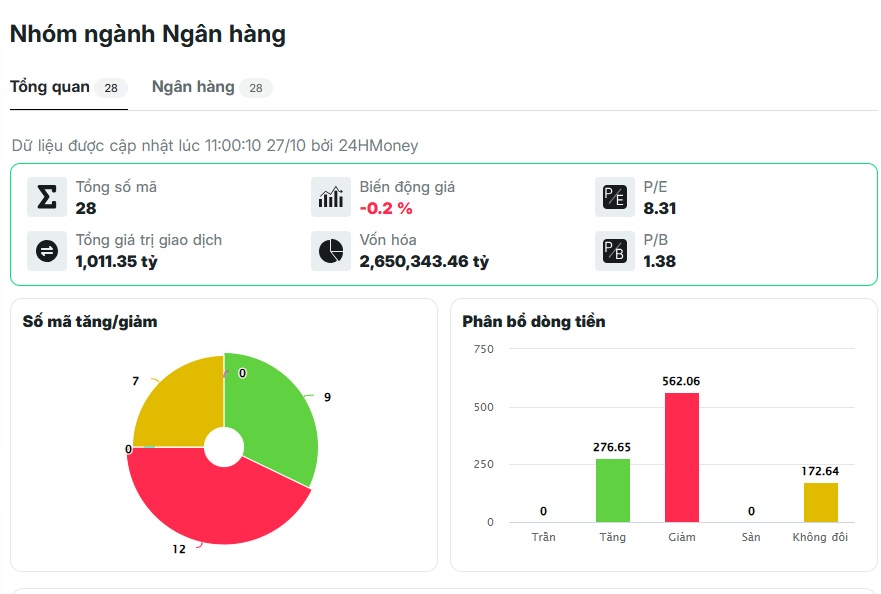Switch to the Tổng quan tab
881x594 pixels.
tap(69, 87)
